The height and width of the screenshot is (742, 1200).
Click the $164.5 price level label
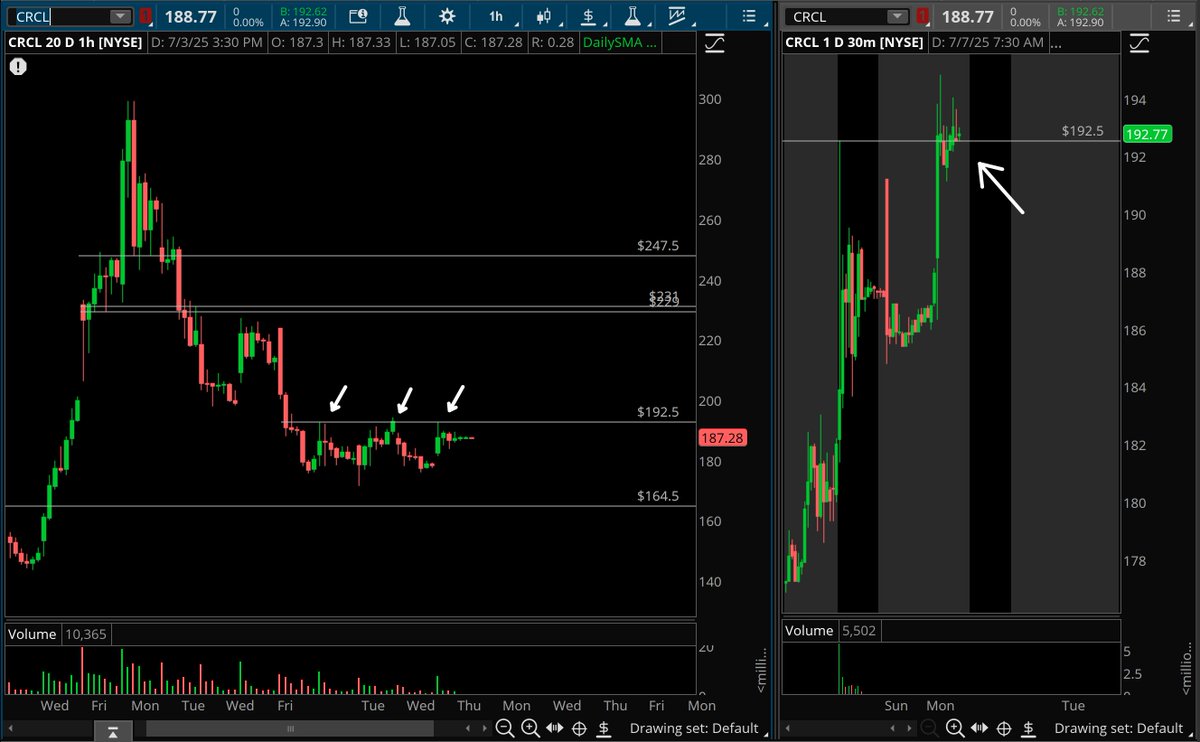click(657, 495)
